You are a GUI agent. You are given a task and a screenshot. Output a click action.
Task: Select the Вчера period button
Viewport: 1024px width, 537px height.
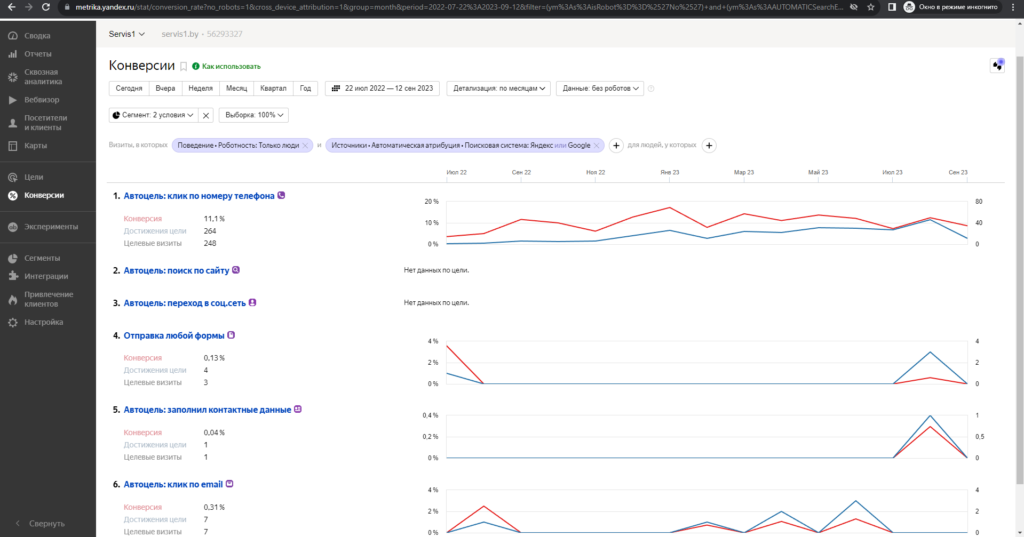point(165,88)
